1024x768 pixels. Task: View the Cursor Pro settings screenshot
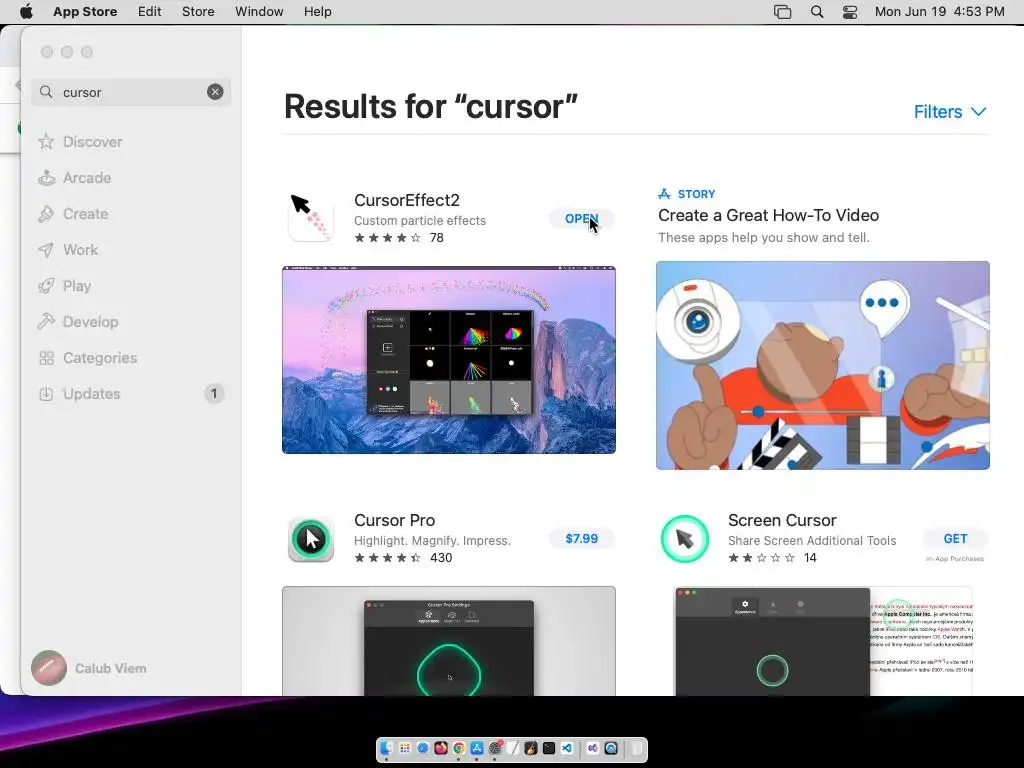click(x=449, y=641)
